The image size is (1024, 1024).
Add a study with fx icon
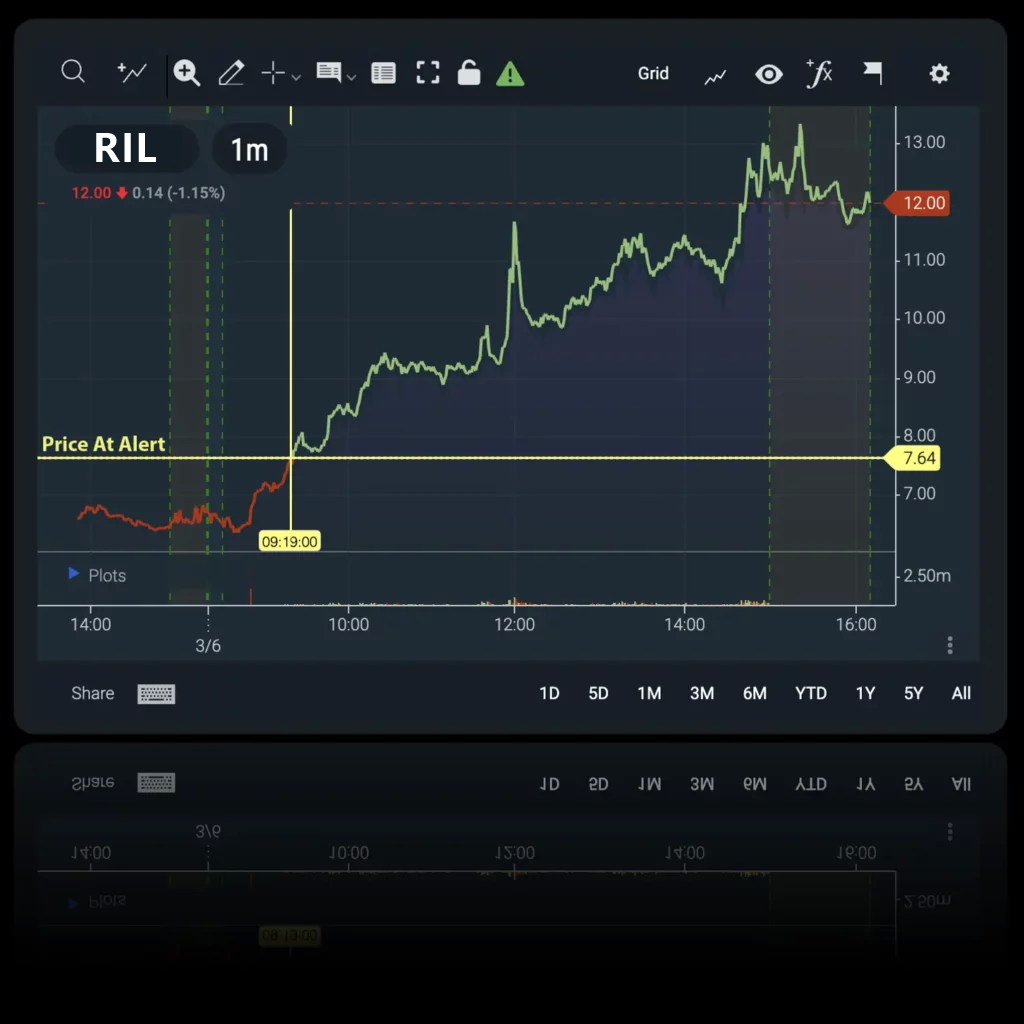(x=819, y=72)
